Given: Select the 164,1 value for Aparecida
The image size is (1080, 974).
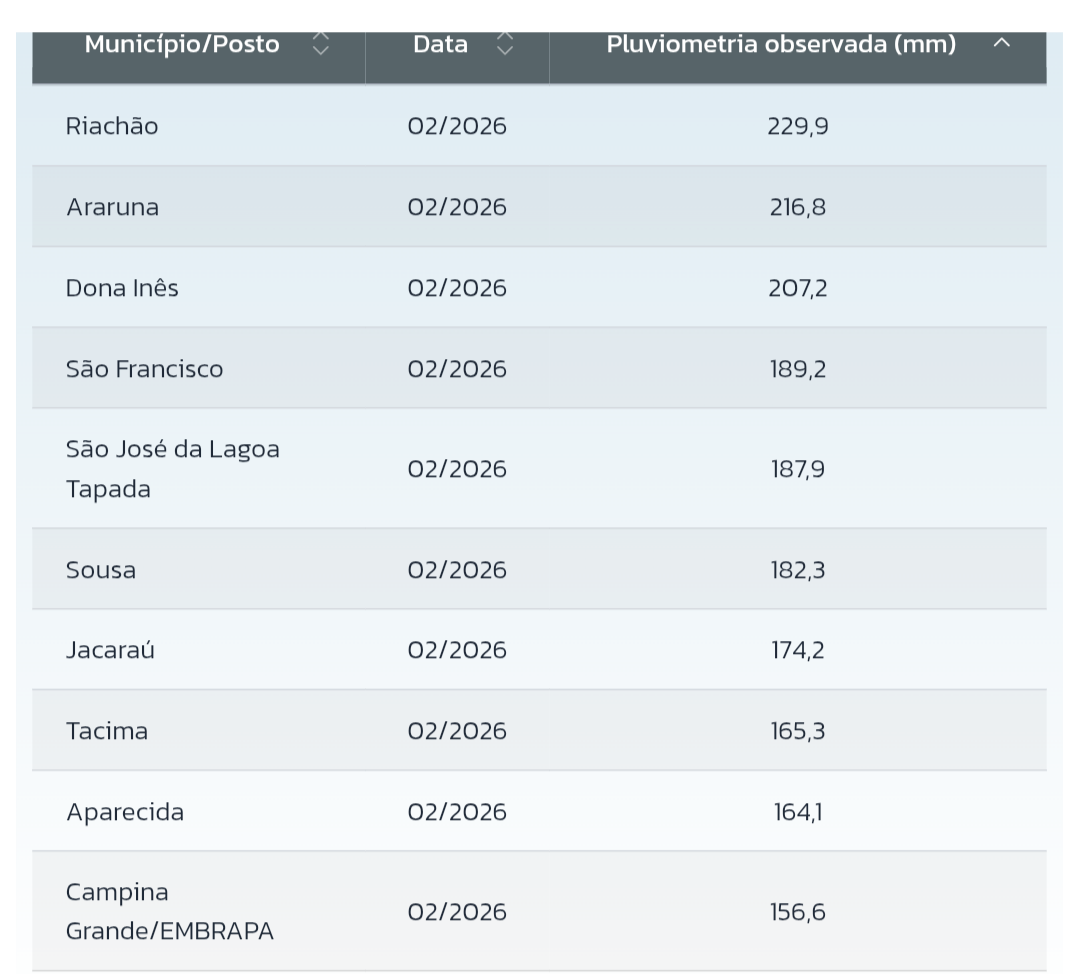Looking at the screenshot, I should pyautogui.click(x=797, y=813).
